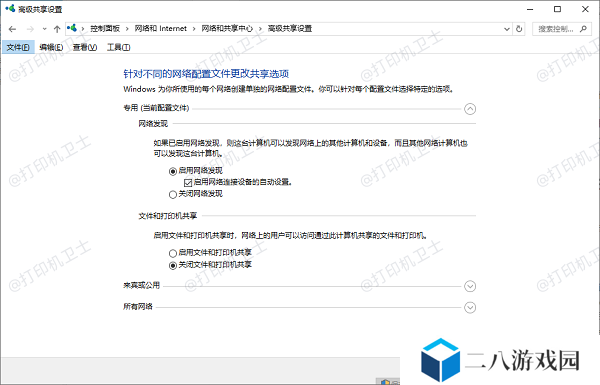The image size is (600, 385).
Task: Expand the 来宾或公用 section
Action: [470, 286]
